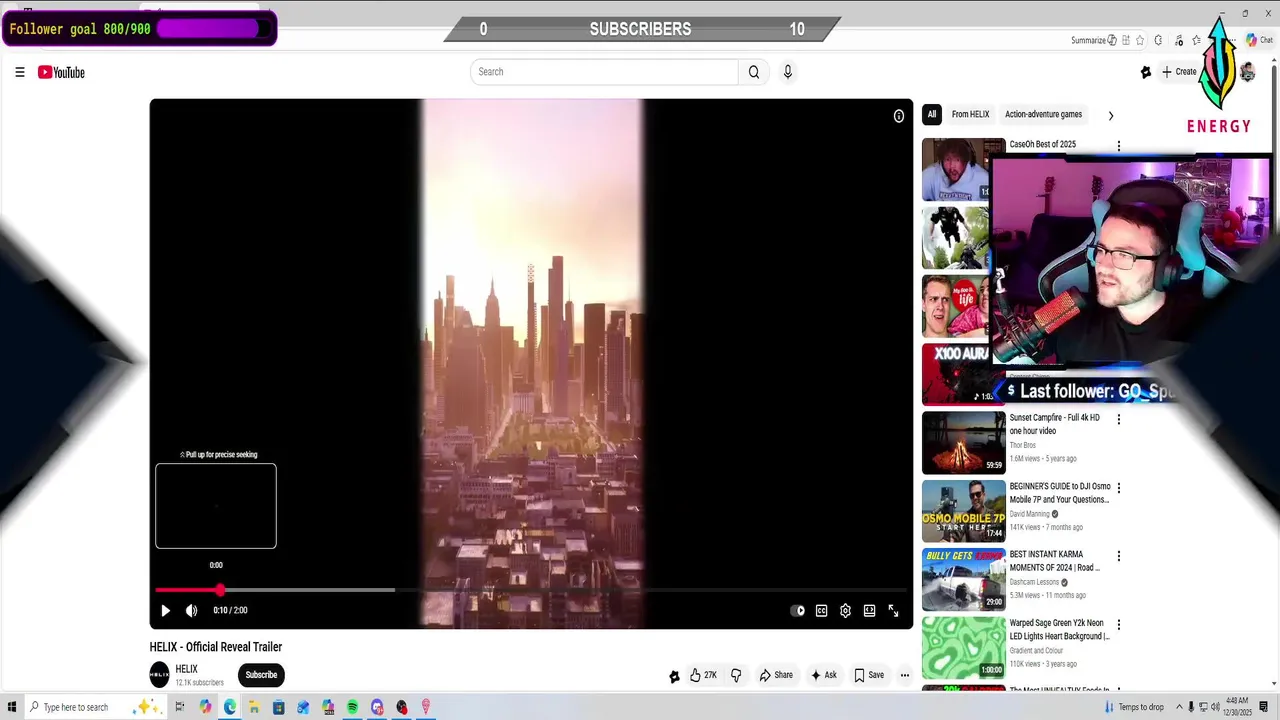Open the Thor Bros channel name
The width and height of the screenshot is (1280, 720).
pyautogui.click(x=1023, y=445)
